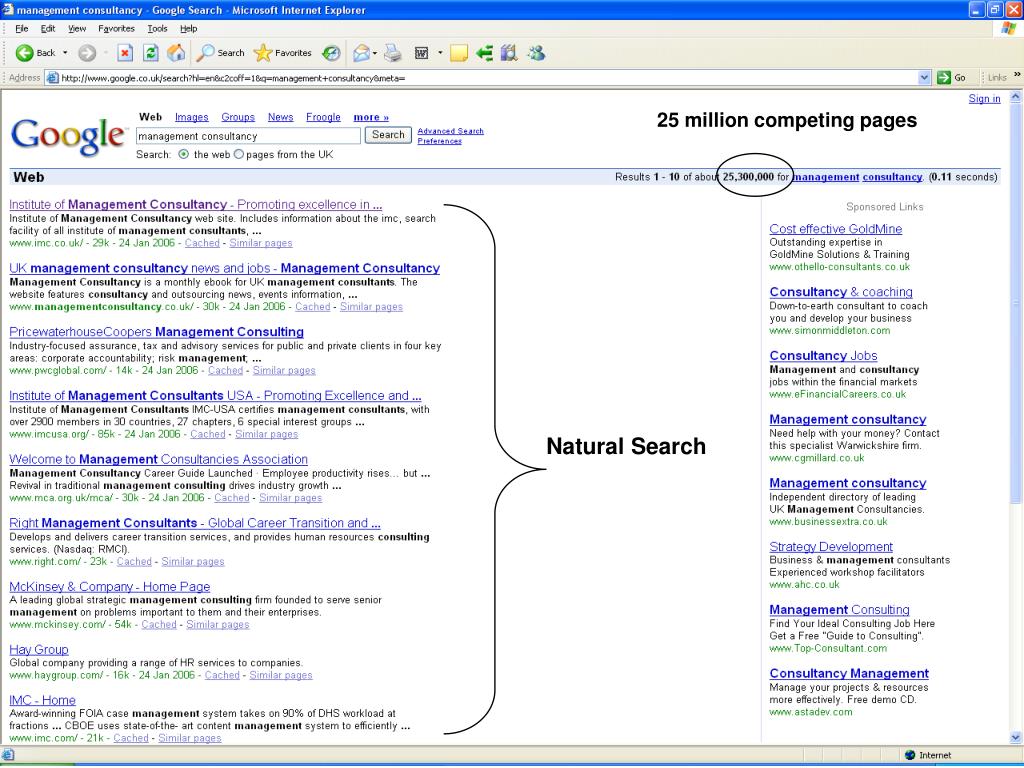Click the vertical scrollbar up arrow
1024x768 pixels.
(1016, 97)
